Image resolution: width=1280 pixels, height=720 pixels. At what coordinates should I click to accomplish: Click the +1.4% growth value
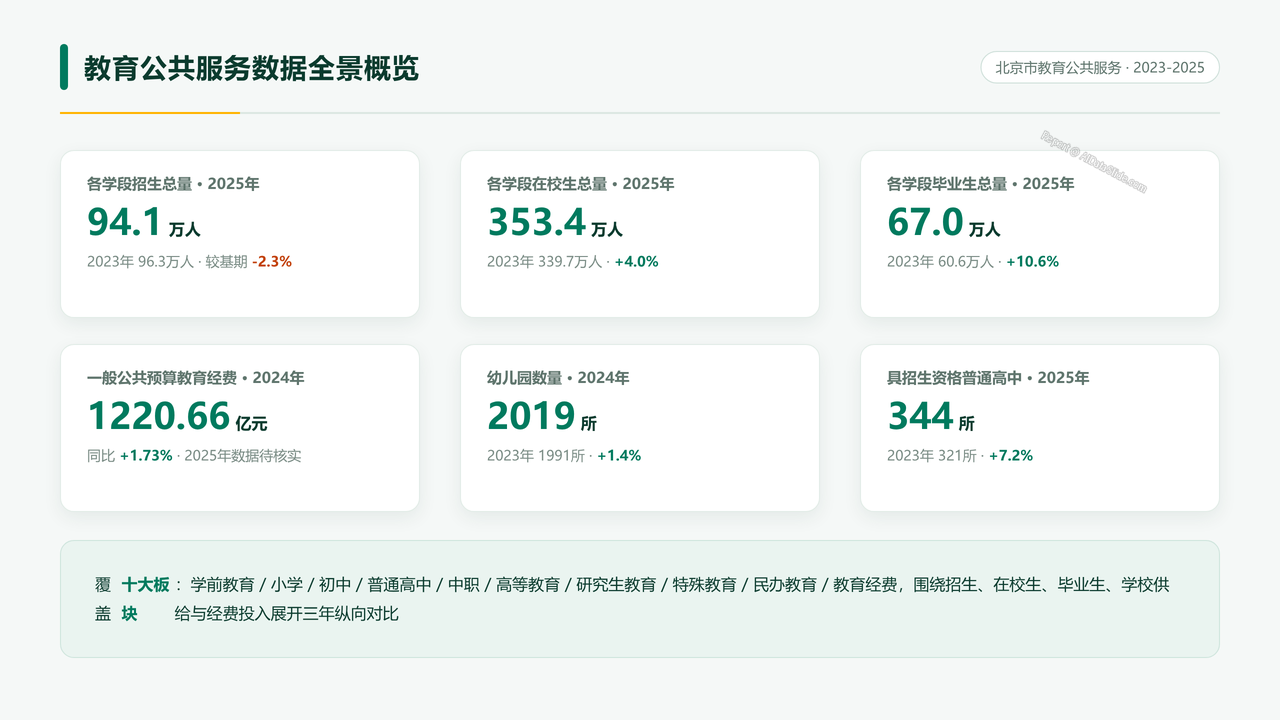[619, 455]
